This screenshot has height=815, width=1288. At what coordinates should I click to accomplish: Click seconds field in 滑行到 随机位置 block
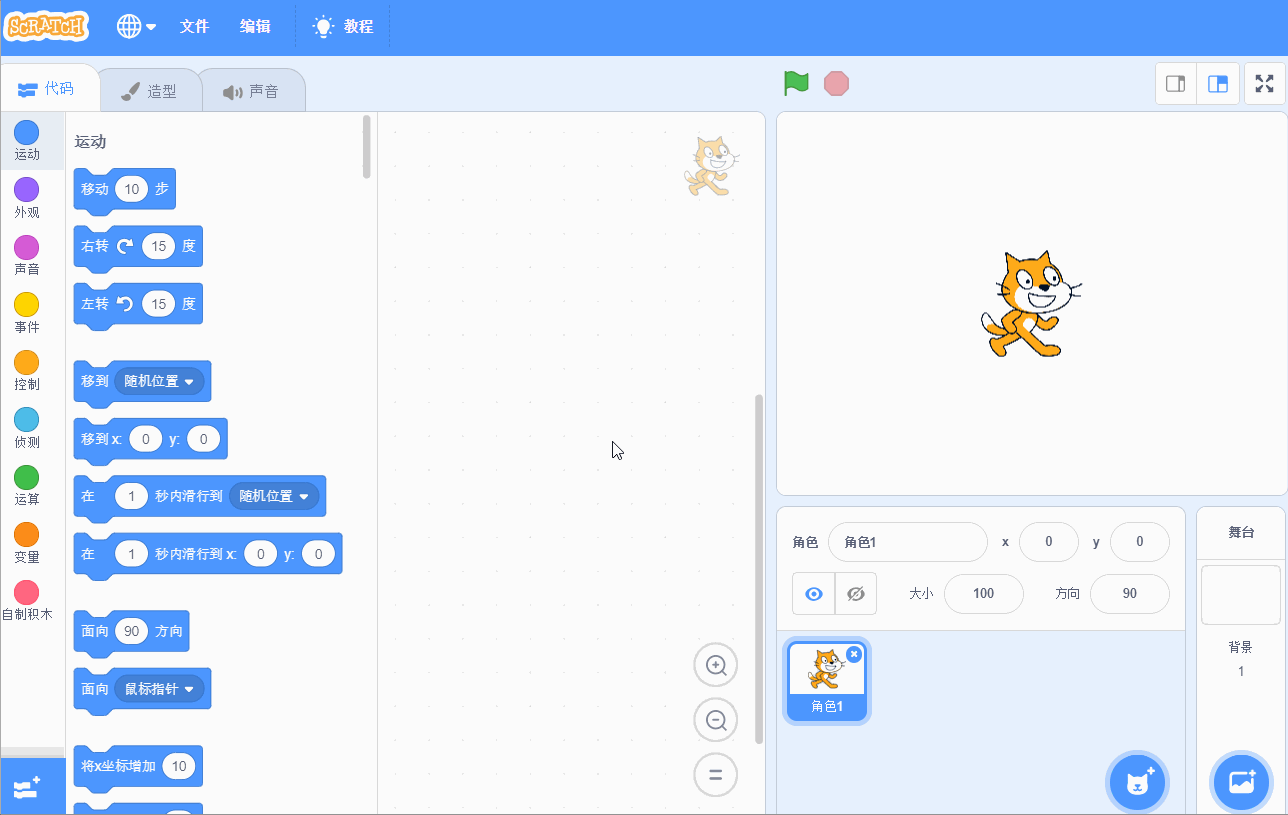(x=131, y=496)
